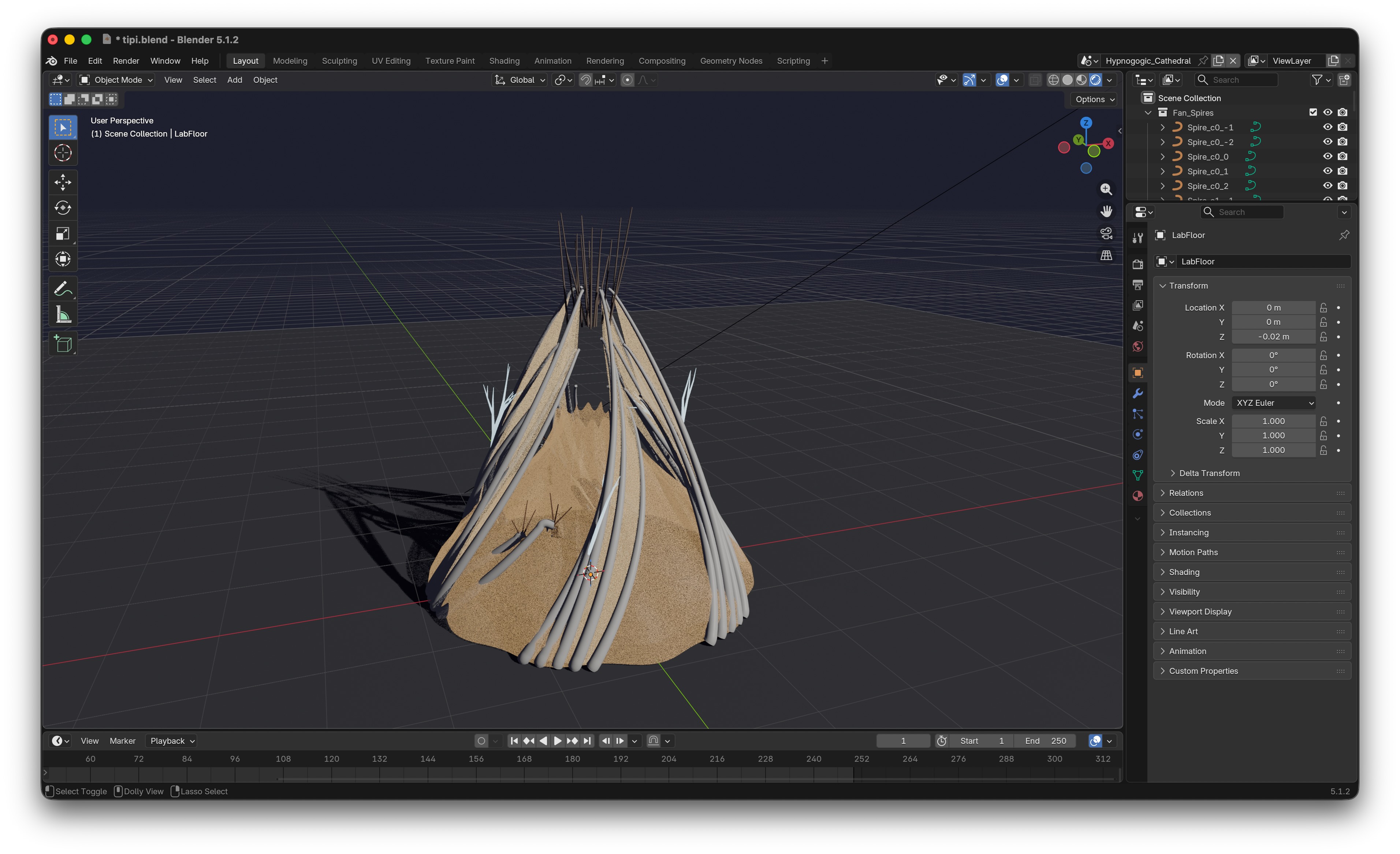Open the World properties tab
This screenshot has height=854, width=1400.
(1137, 346)
